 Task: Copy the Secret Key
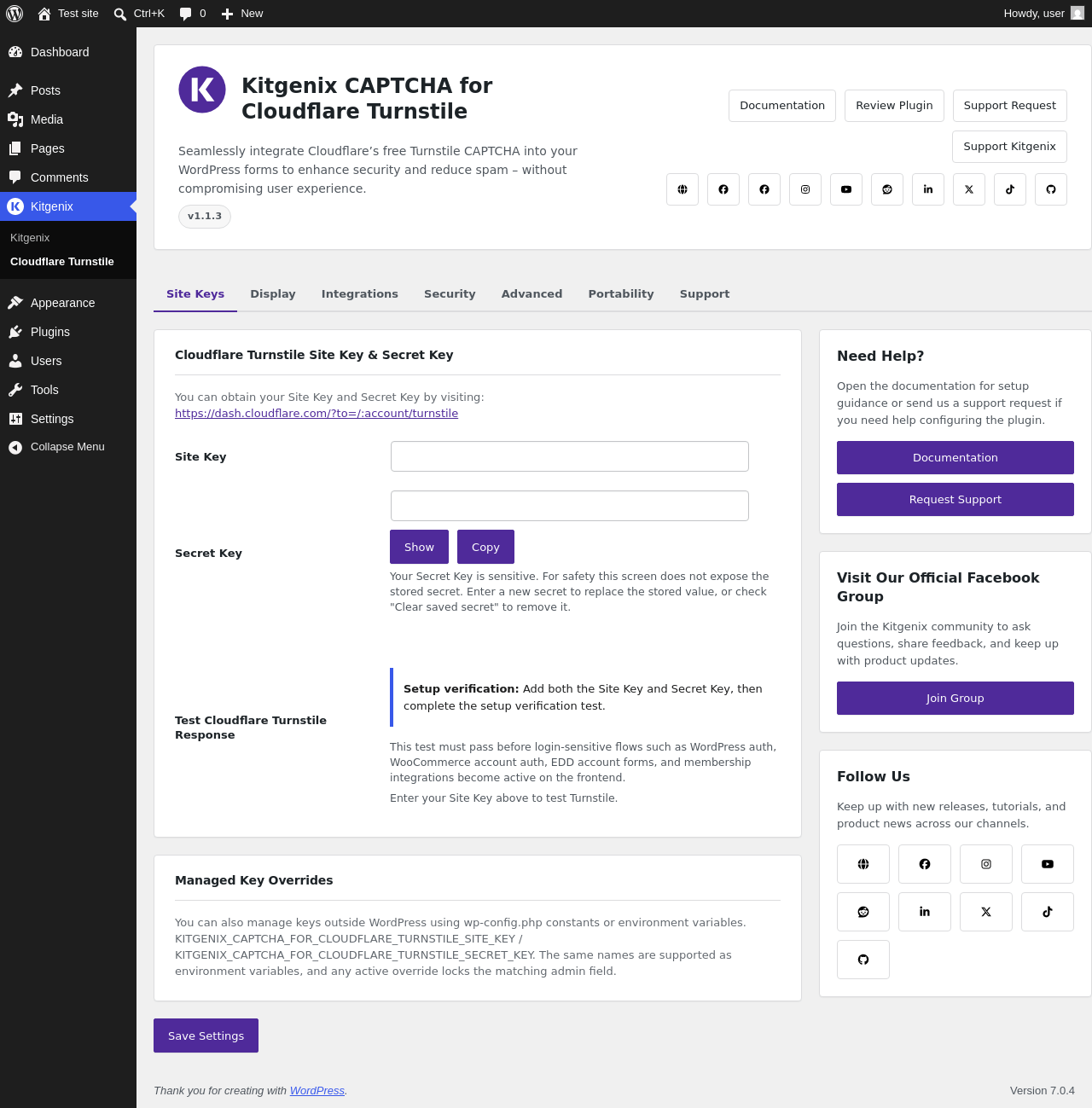485,547
